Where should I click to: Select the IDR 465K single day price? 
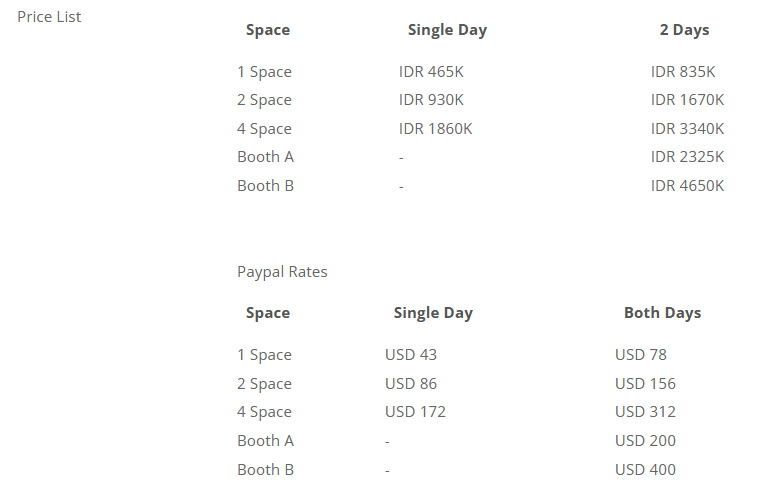click(431, 72)
